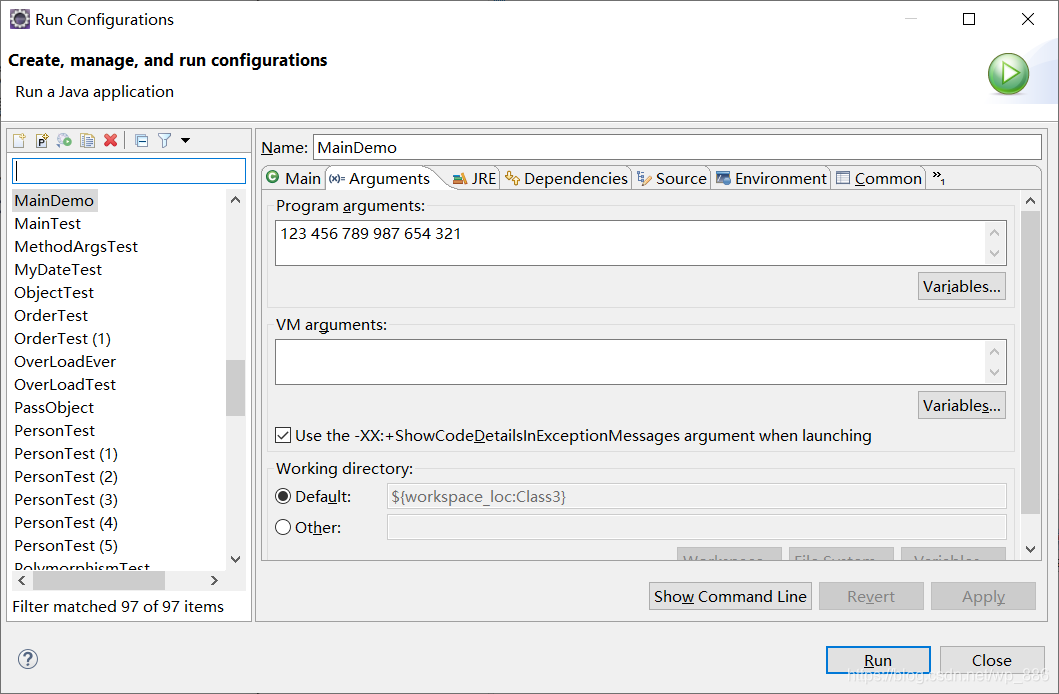Select the PersonTest (5) configuration
The width and height of the screenshot is (1059, 694).
[x=66, y=545]
